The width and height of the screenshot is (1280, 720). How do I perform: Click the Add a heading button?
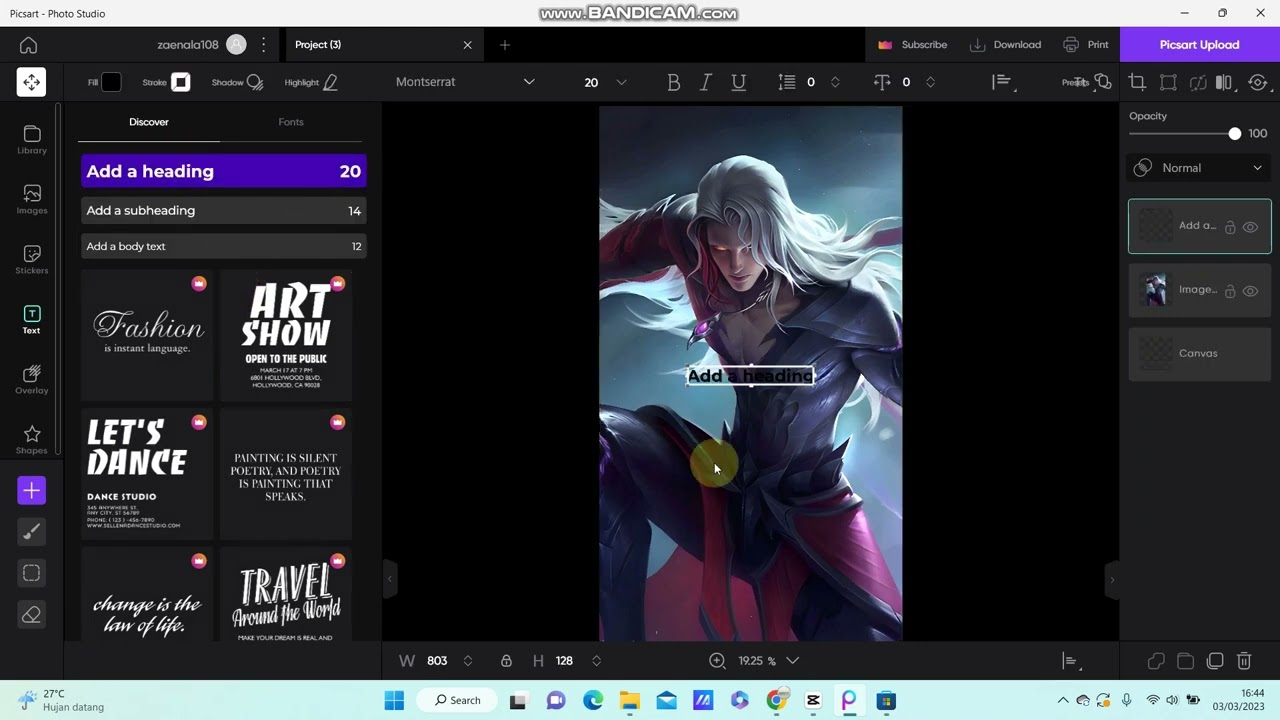[x=223, y=171]
